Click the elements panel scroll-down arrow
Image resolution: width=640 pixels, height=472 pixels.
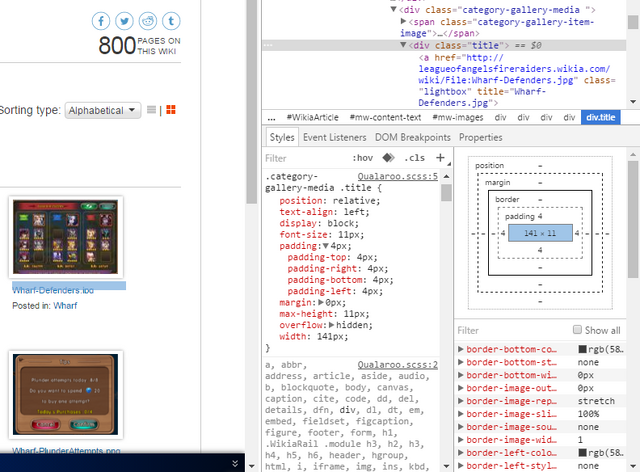pos(633,102)
